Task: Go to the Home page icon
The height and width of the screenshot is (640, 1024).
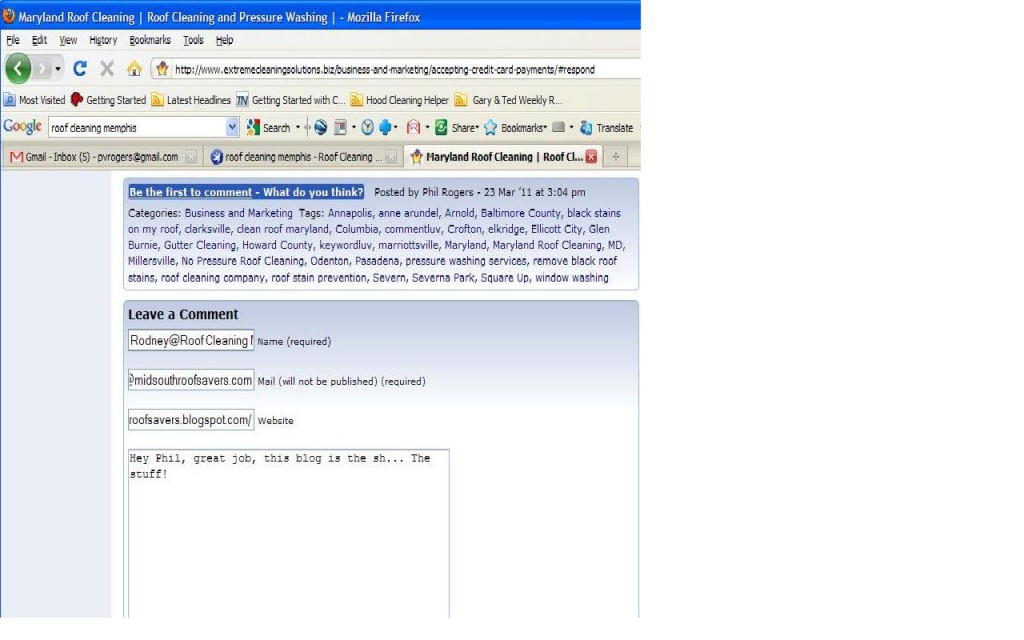Action: (x=134, y=69)
